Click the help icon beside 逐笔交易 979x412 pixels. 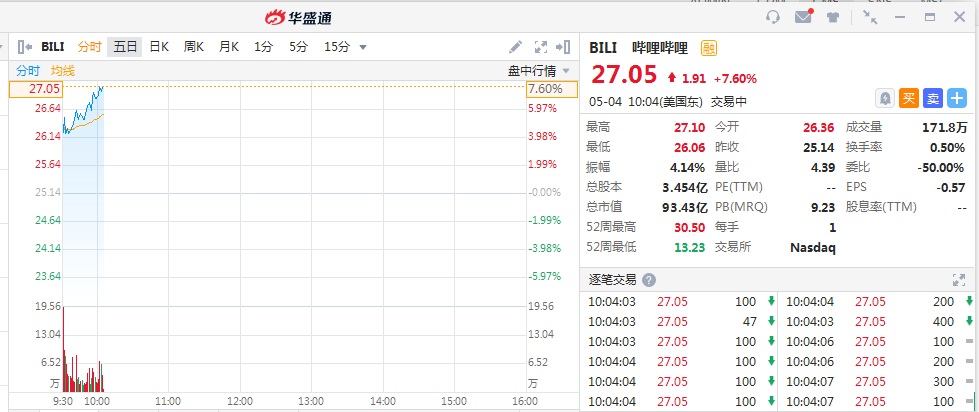649,280
